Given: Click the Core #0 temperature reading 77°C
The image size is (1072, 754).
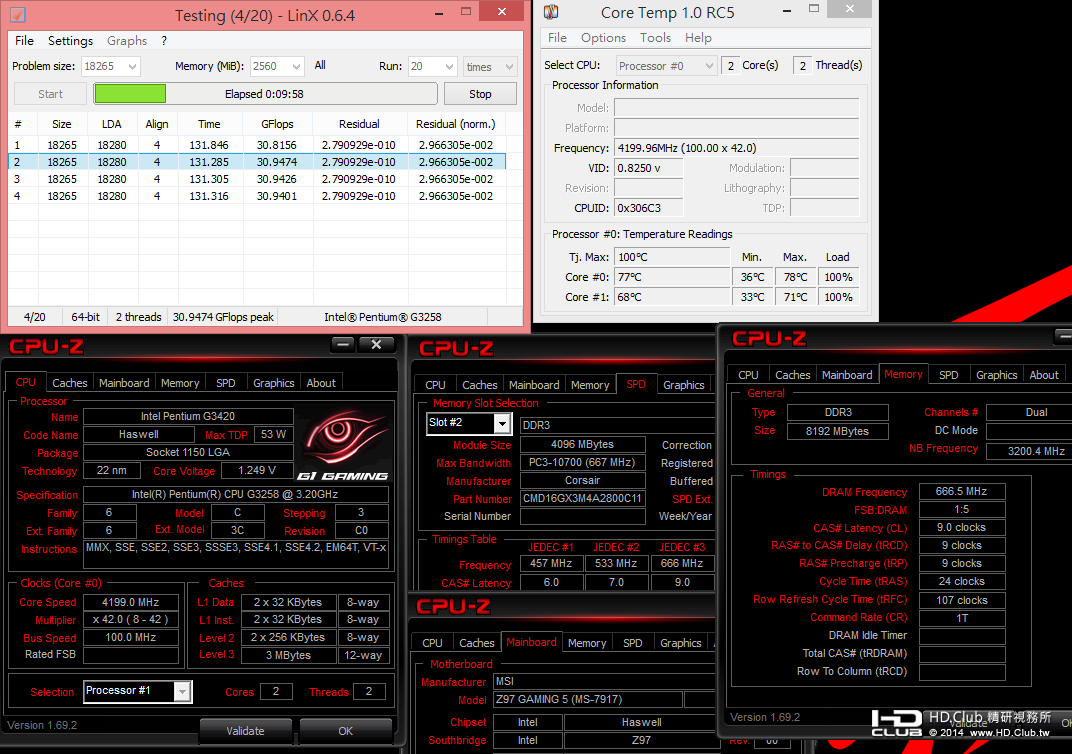Looking at the screenshot, I should point(672,277).
